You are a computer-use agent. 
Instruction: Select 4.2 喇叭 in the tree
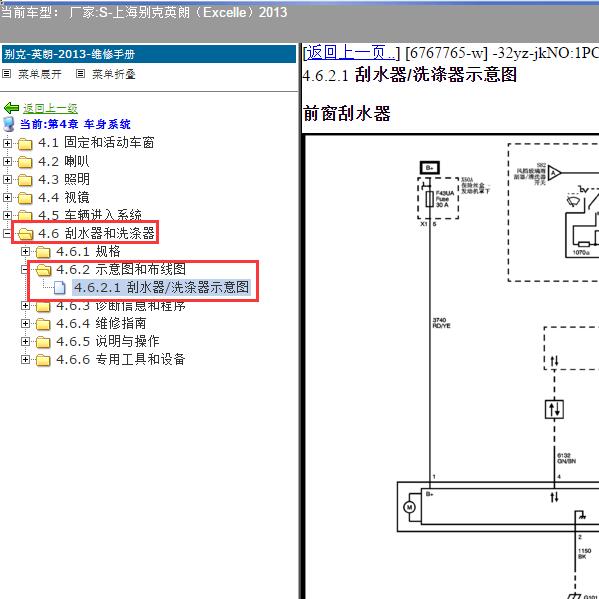click(64, 161)
